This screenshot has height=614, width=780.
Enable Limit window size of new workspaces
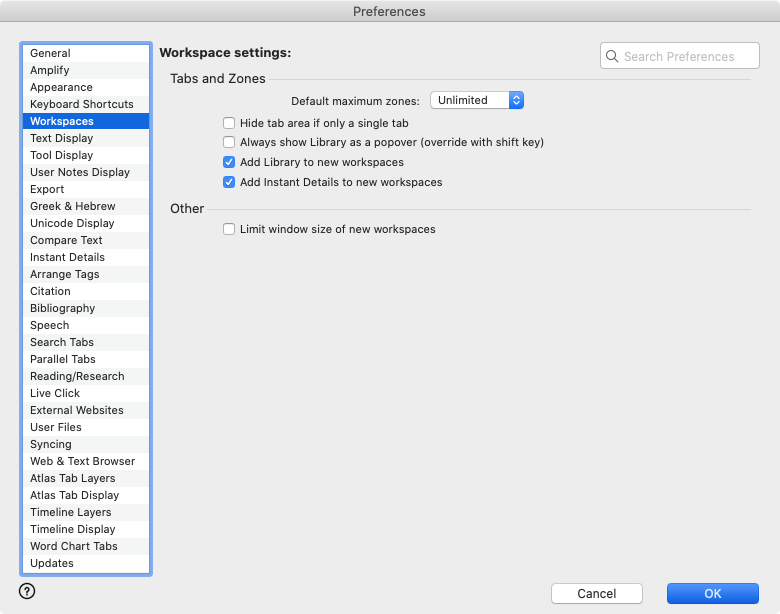pos(229,229)
